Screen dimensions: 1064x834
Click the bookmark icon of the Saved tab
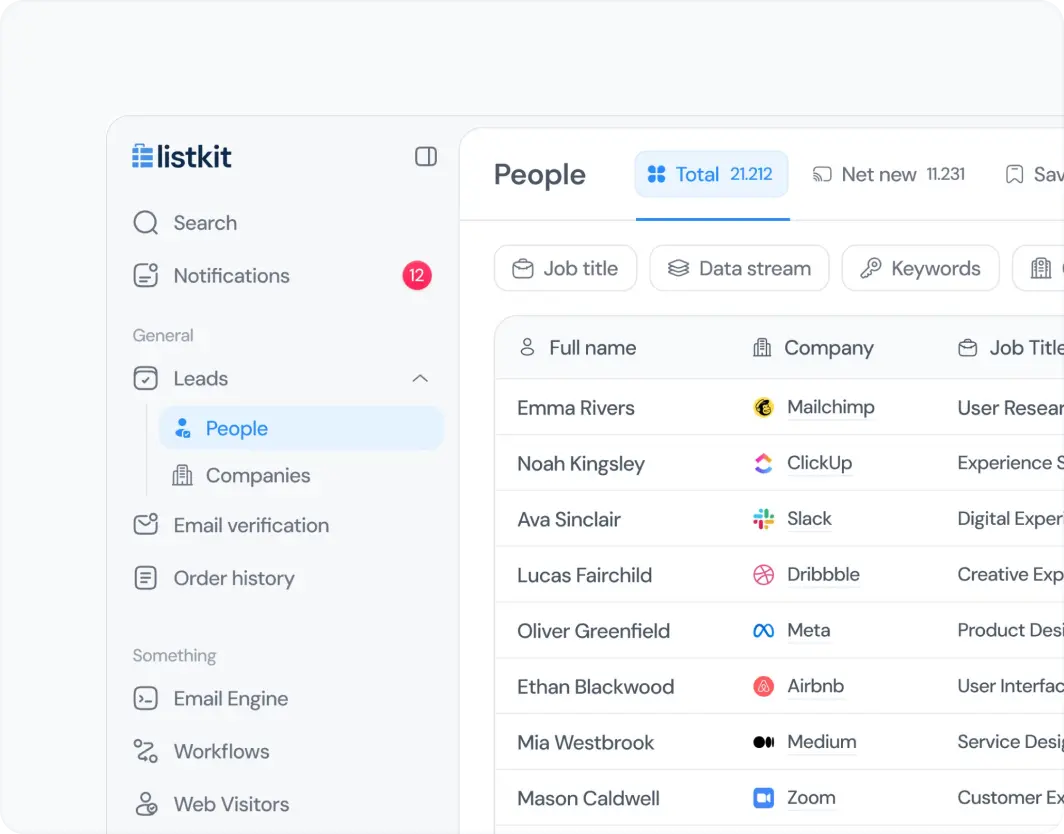(1014, 174)
